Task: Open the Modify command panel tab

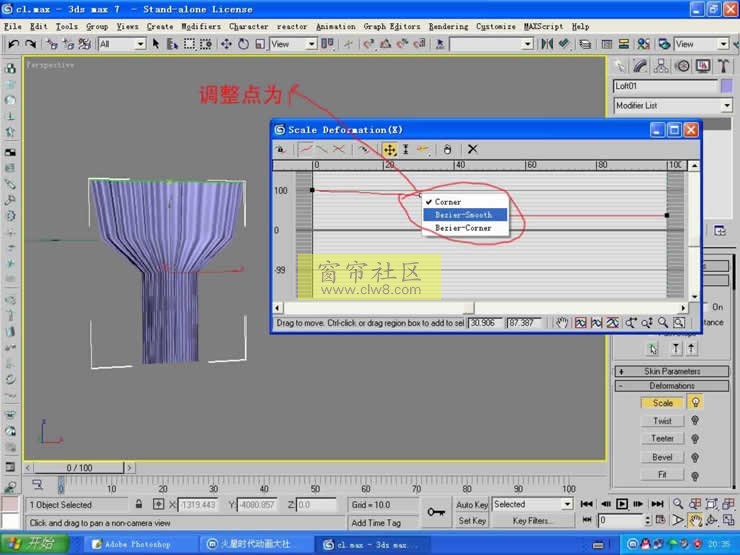Action: (x=640, y=66)
